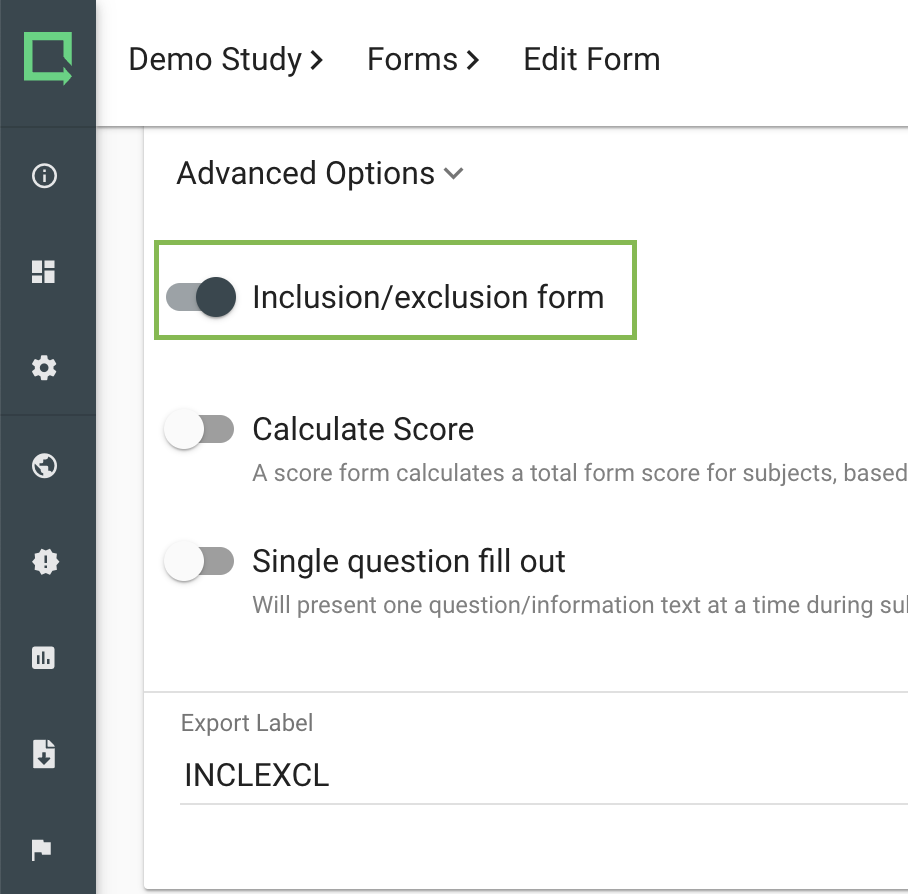
Task: Open the Forms breadcrumb chevron
Action: point(471,60)
